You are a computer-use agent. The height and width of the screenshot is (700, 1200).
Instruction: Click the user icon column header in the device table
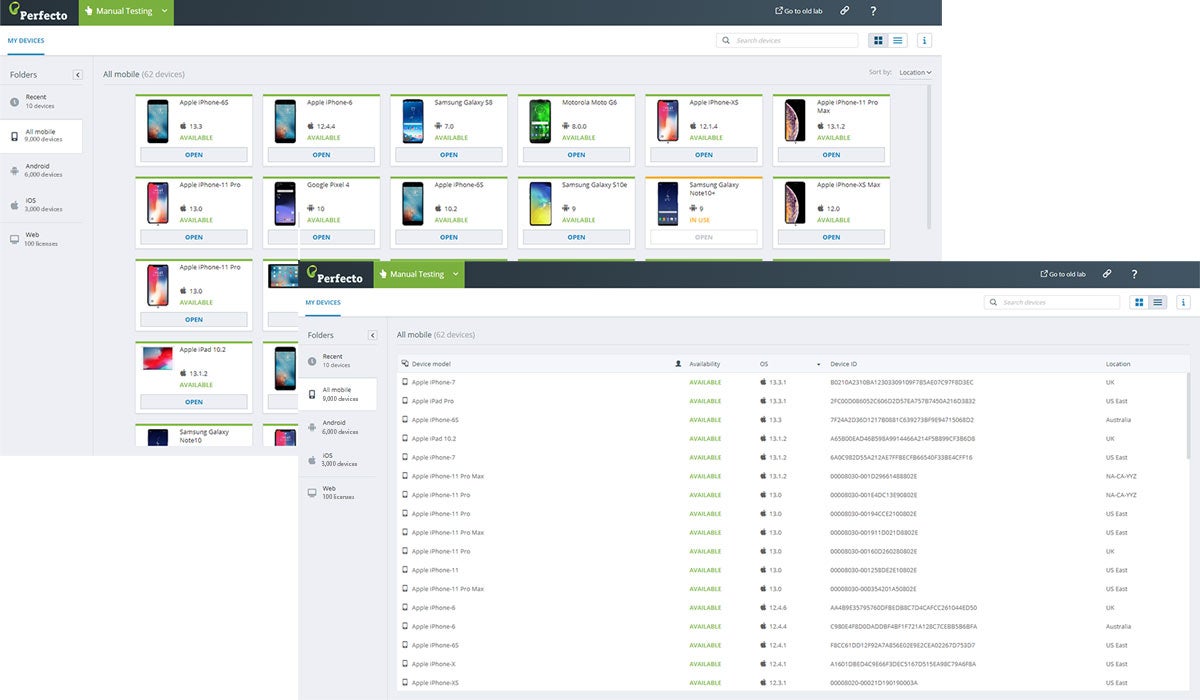tap(679, 364)
